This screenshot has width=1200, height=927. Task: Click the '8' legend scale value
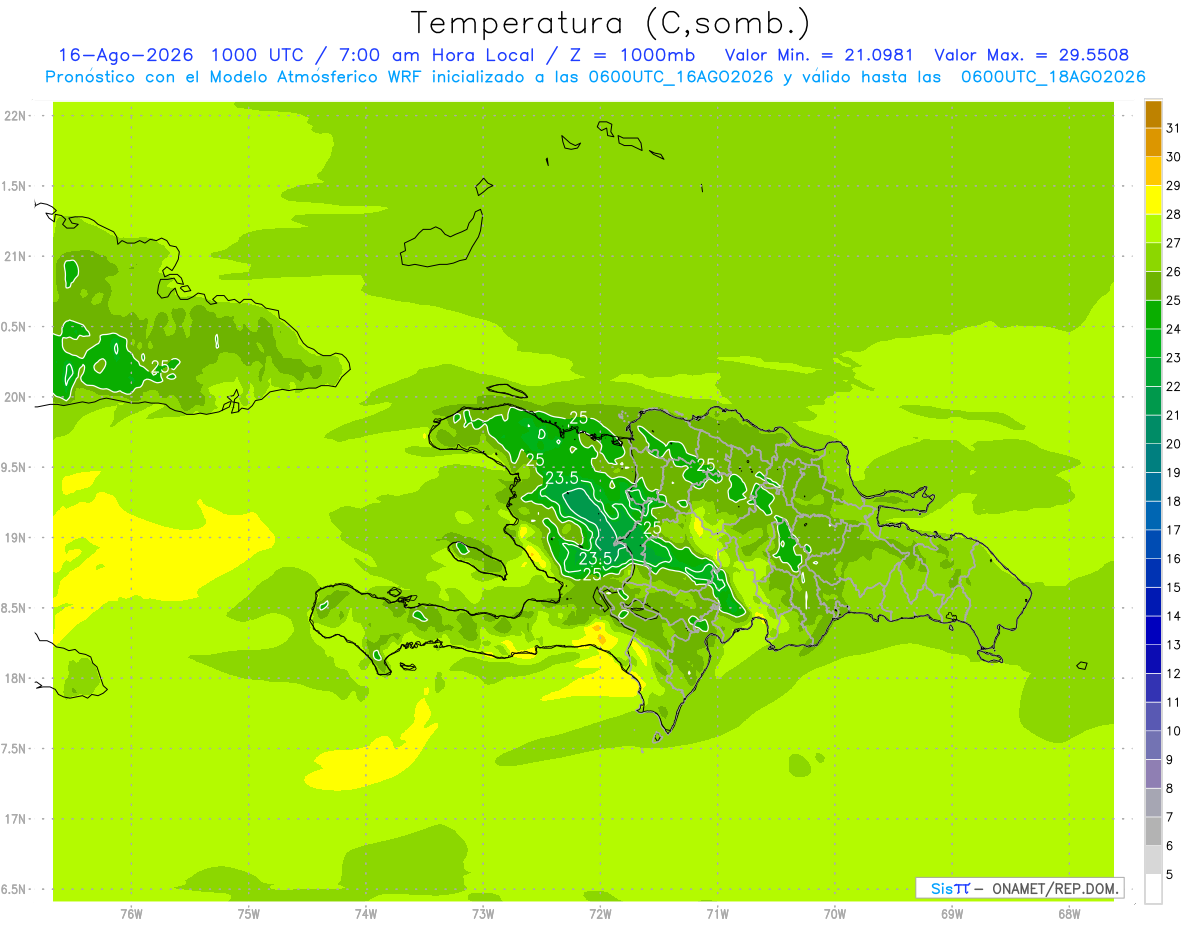tap(1170, 788)
